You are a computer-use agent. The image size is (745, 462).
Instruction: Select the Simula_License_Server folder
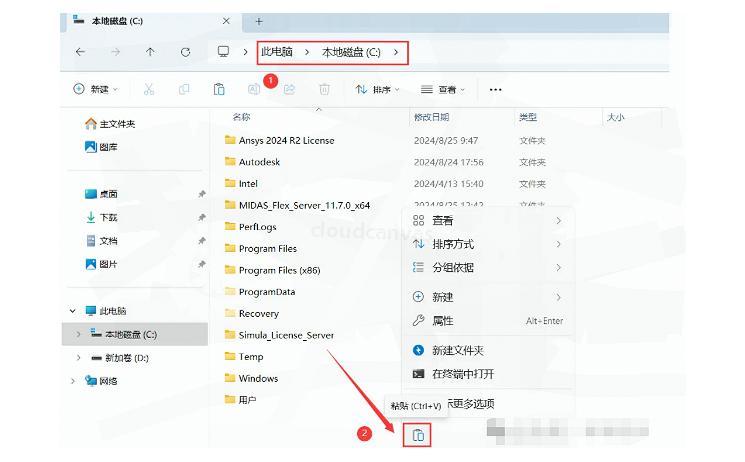coord(279,335)
